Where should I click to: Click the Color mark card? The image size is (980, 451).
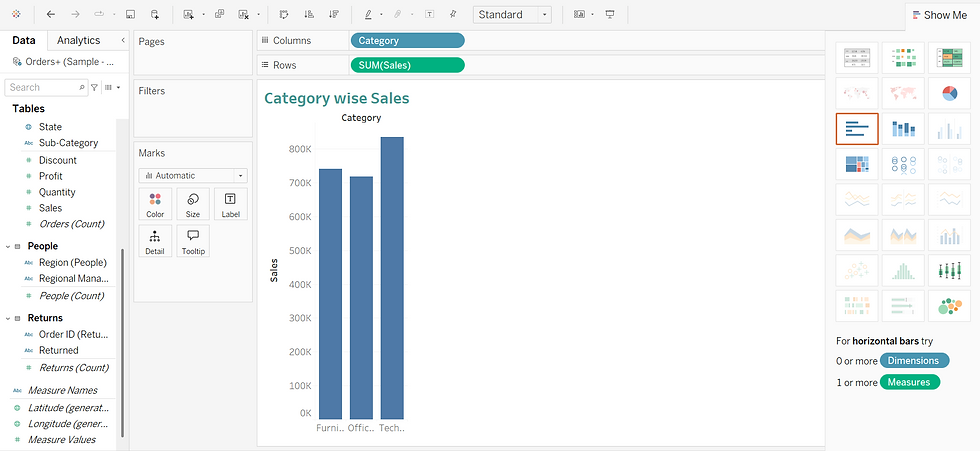[155, 204]
